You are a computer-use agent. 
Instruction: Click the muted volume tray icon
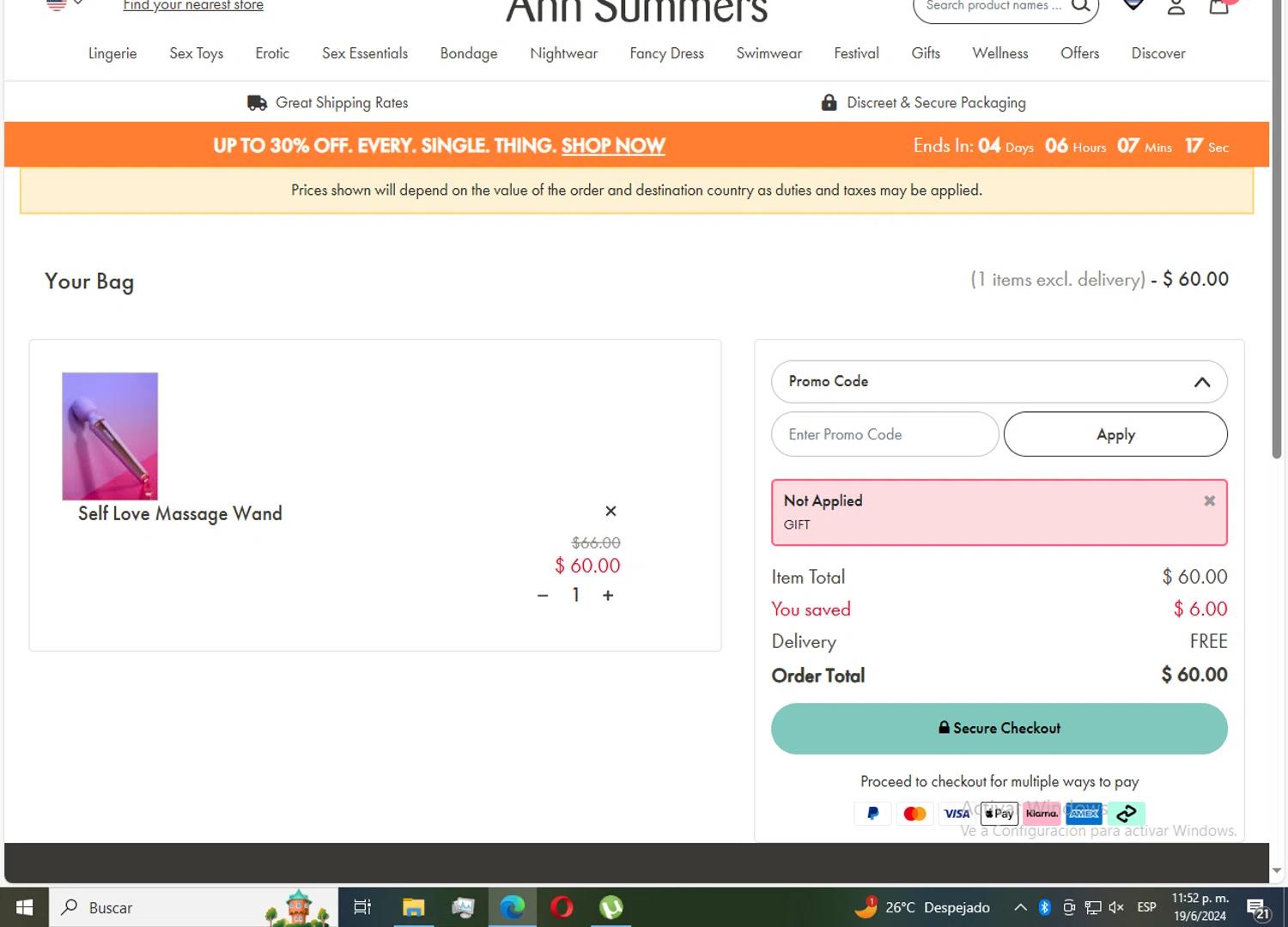[x=1116, y=907]
